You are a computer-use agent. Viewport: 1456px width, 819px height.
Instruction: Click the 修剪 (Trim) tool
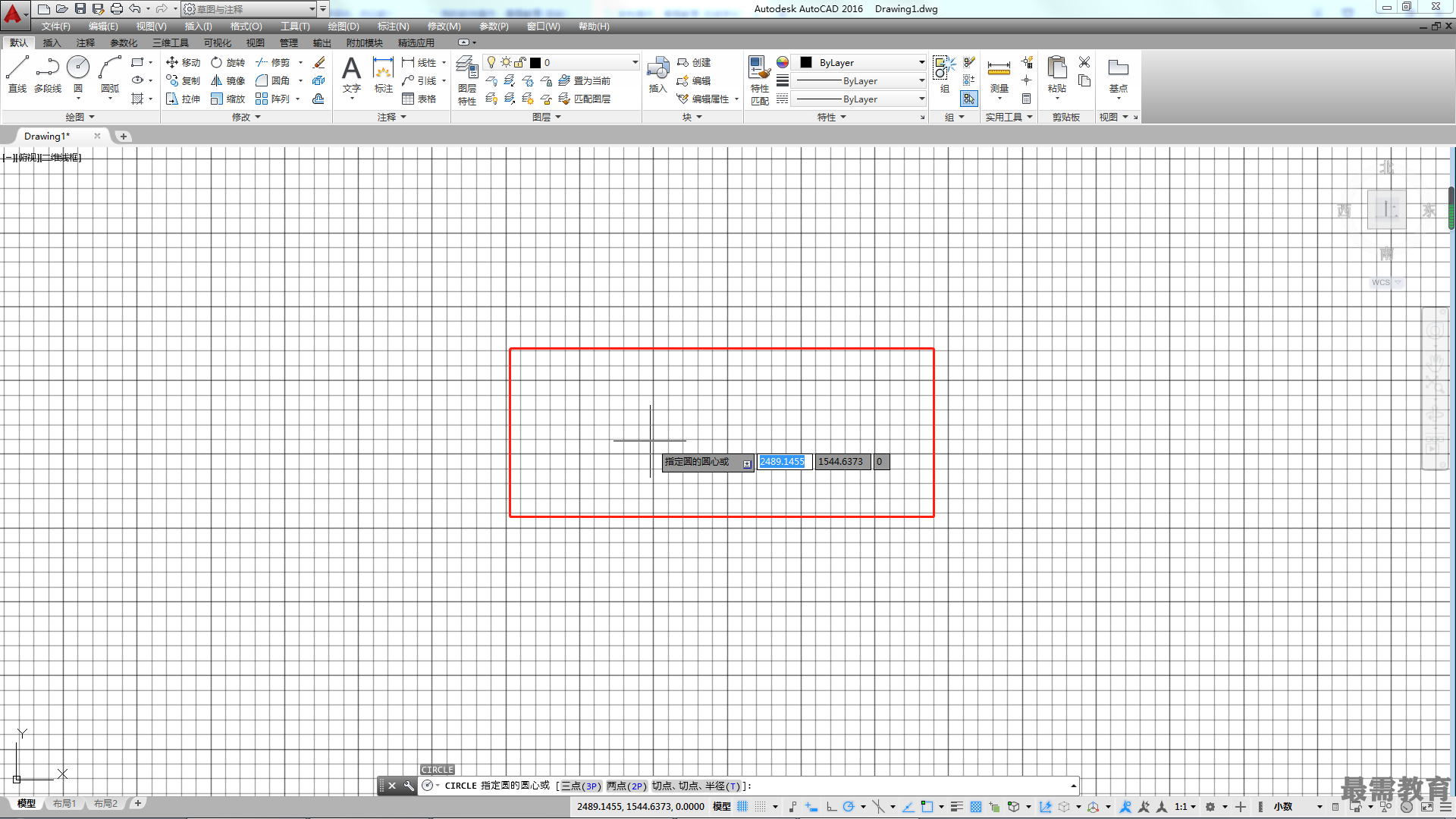point(273,62)
